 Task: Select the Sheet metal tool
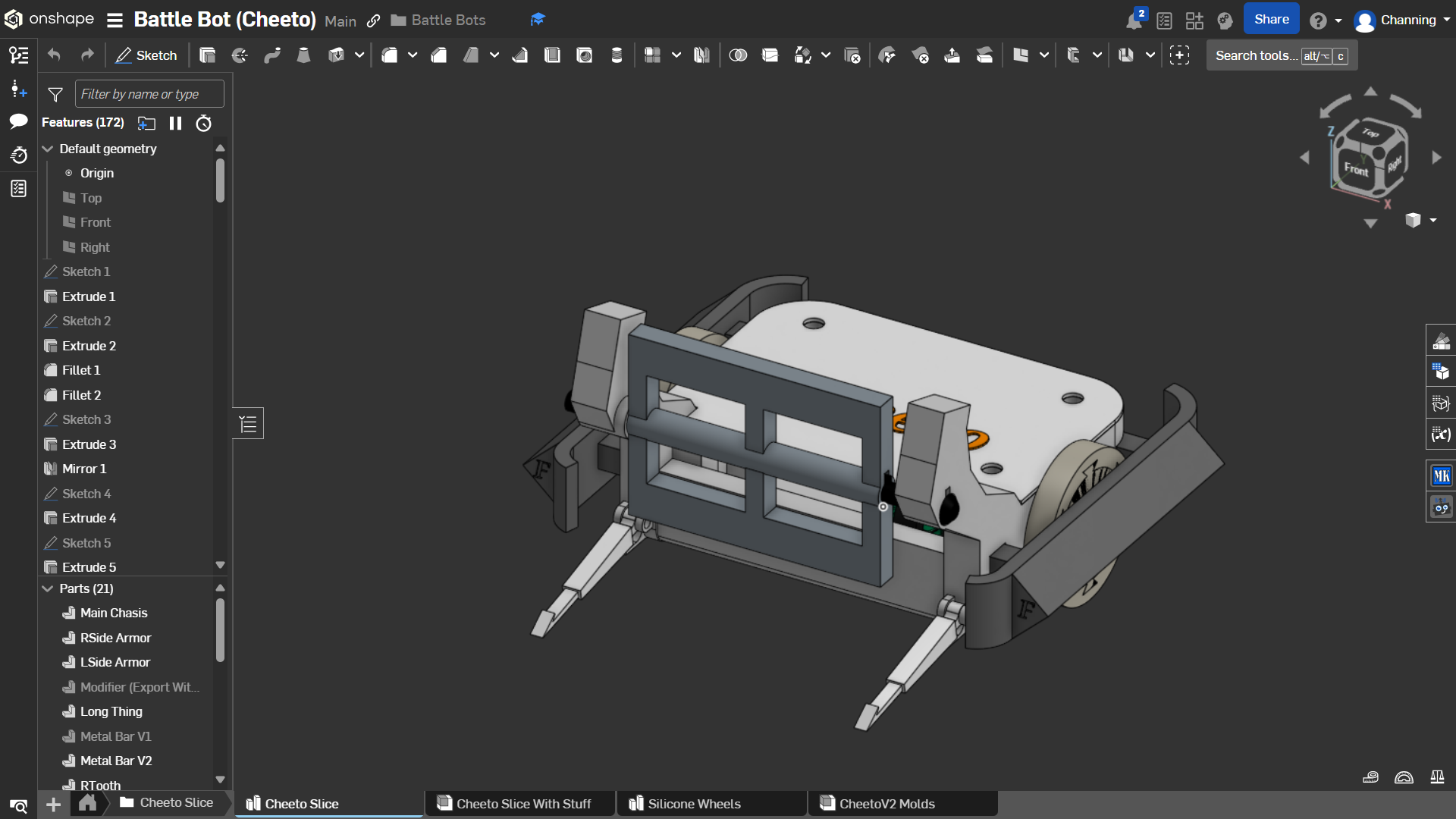(1127, 55)
